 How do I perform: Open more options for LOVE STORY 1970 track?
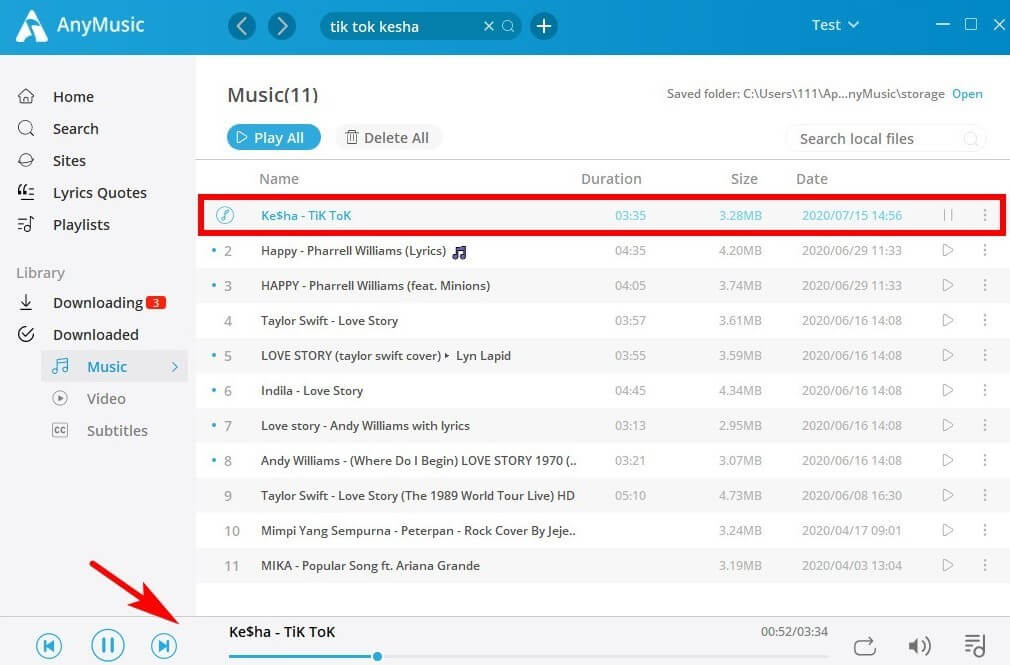coord(985,460)
